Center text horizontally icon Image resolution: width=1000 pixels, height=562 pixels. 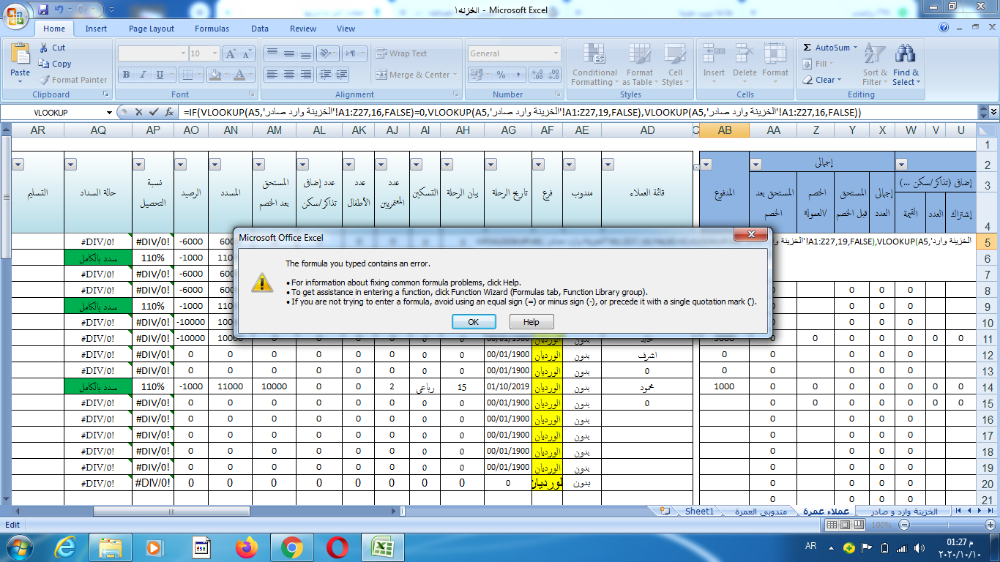click(x=289, y=75)
